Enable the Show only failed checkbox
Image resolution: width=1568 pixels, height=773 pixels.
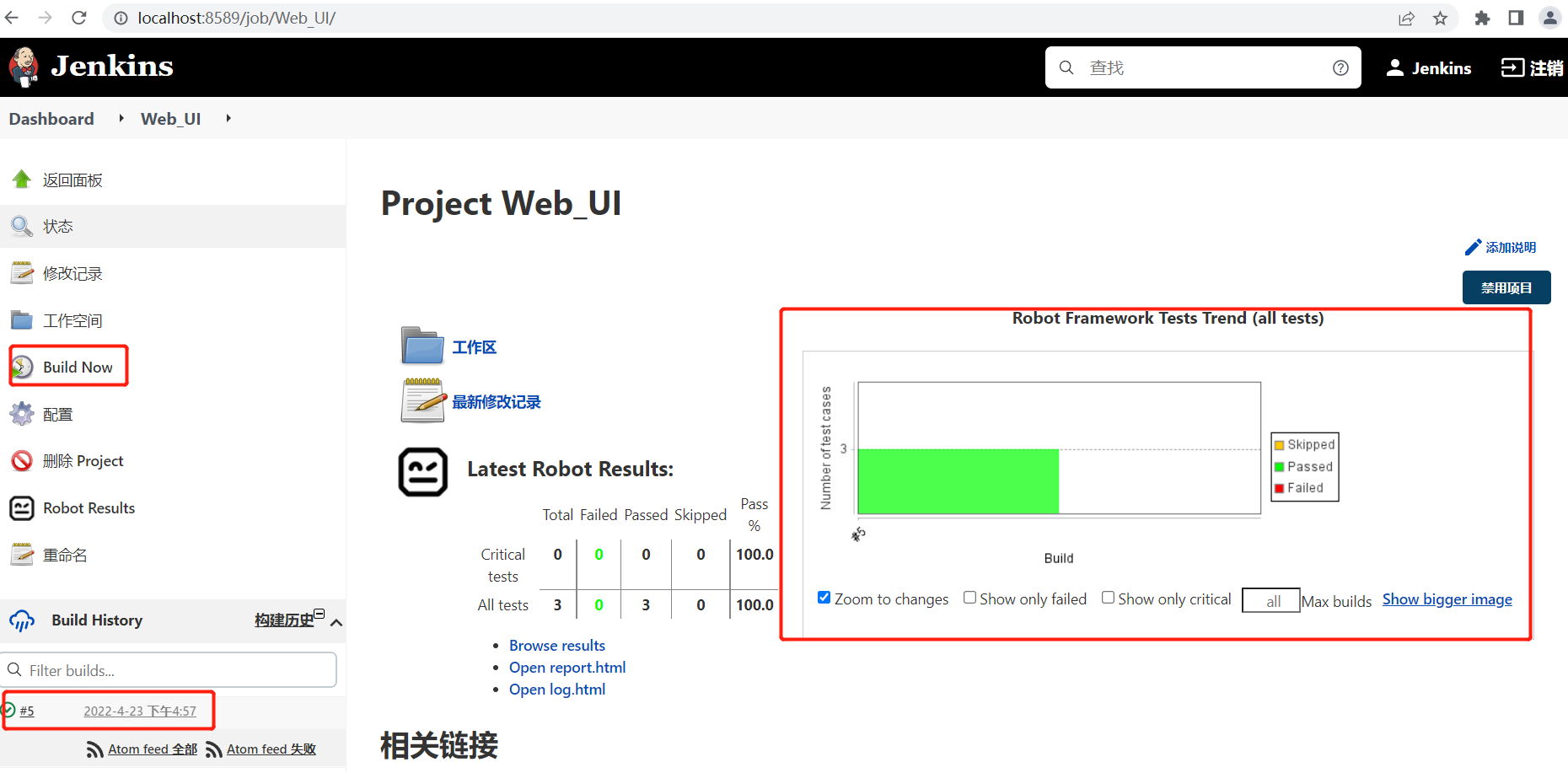click(970, 598)
